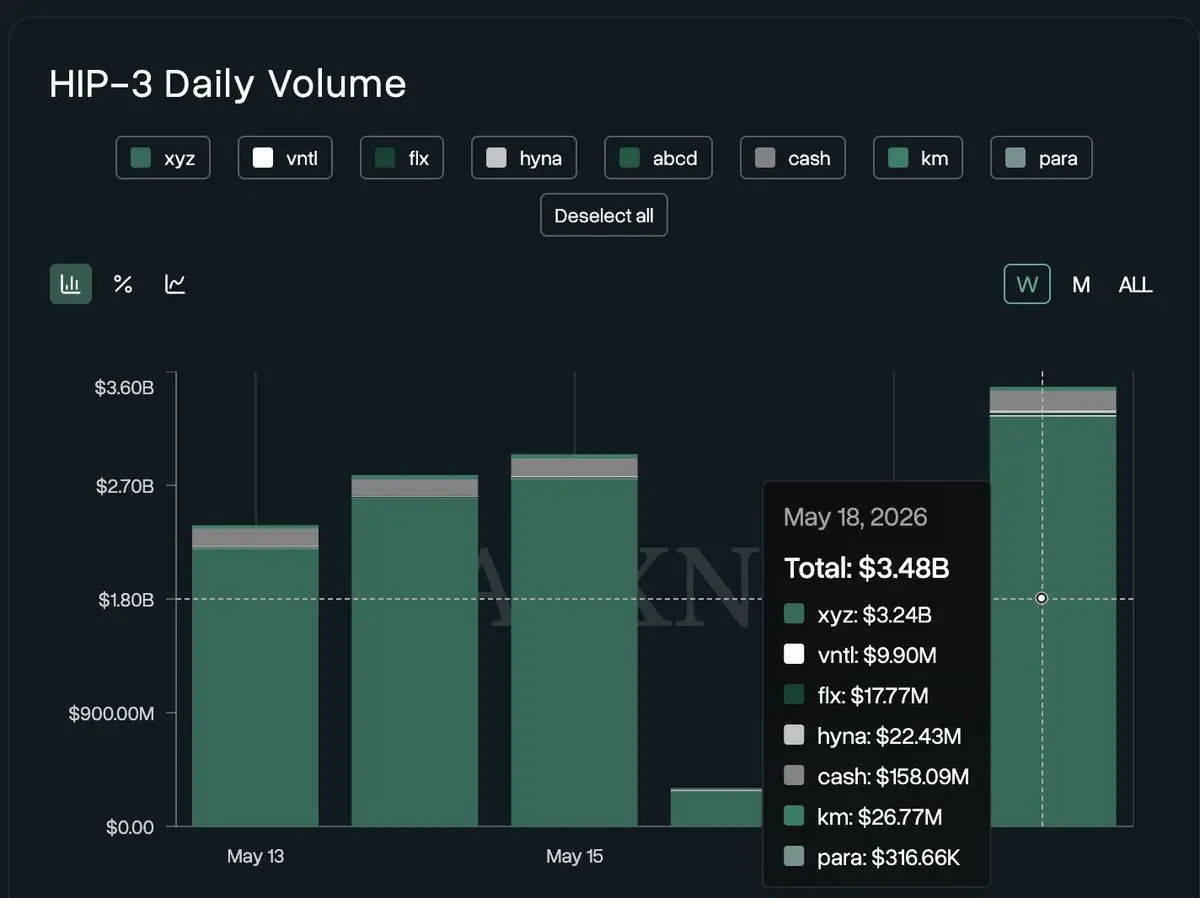Click the May 18 tallest volume bar
This screenshot has width=1200, height=898.
(x=1053, y=607)
